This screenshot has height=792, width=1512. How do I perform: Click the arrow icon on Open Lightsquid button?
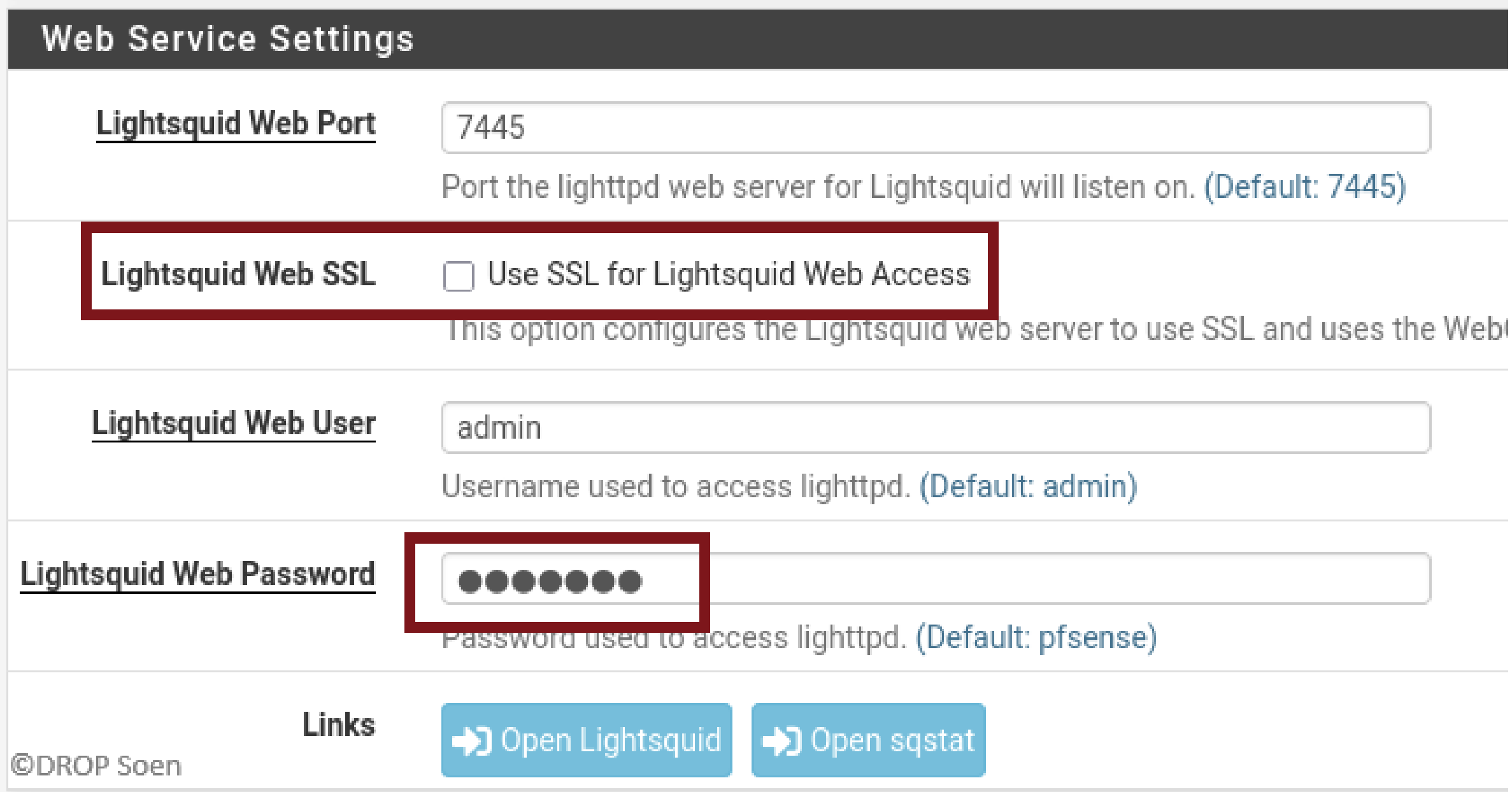(x=473, y=740)
